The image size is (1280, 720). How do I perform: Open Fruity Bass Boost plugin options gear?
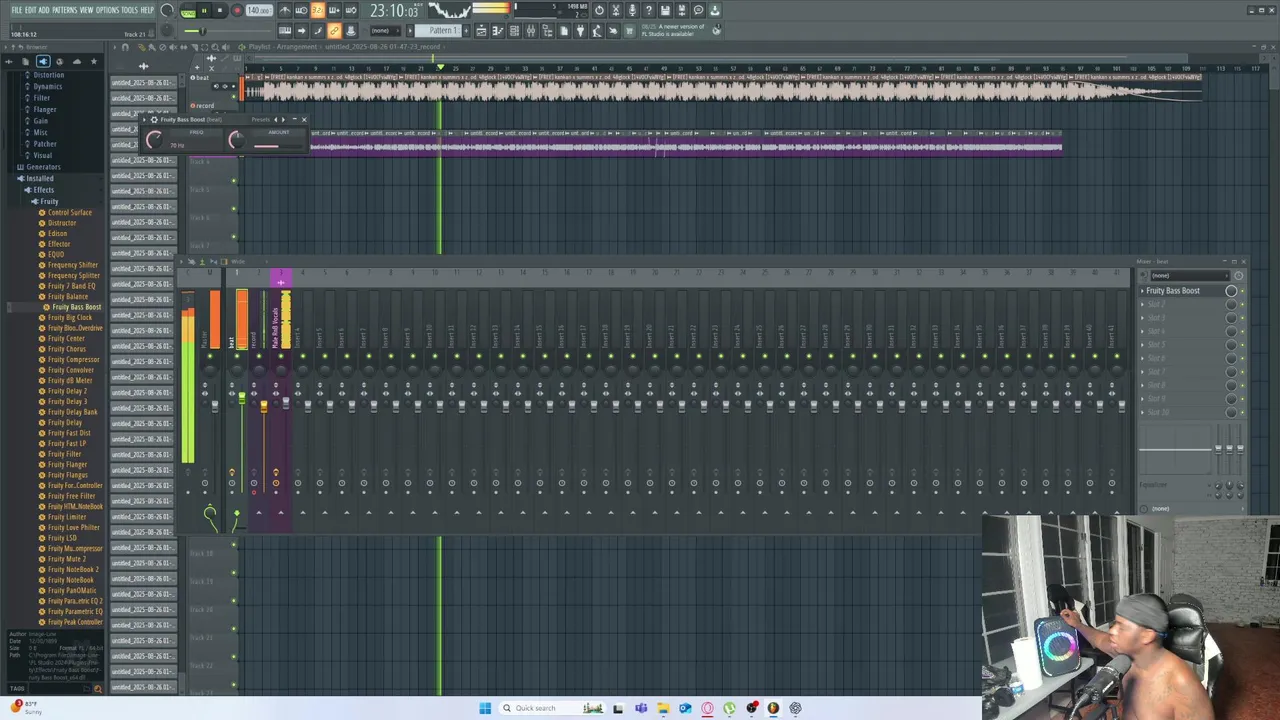pos(154,120)
